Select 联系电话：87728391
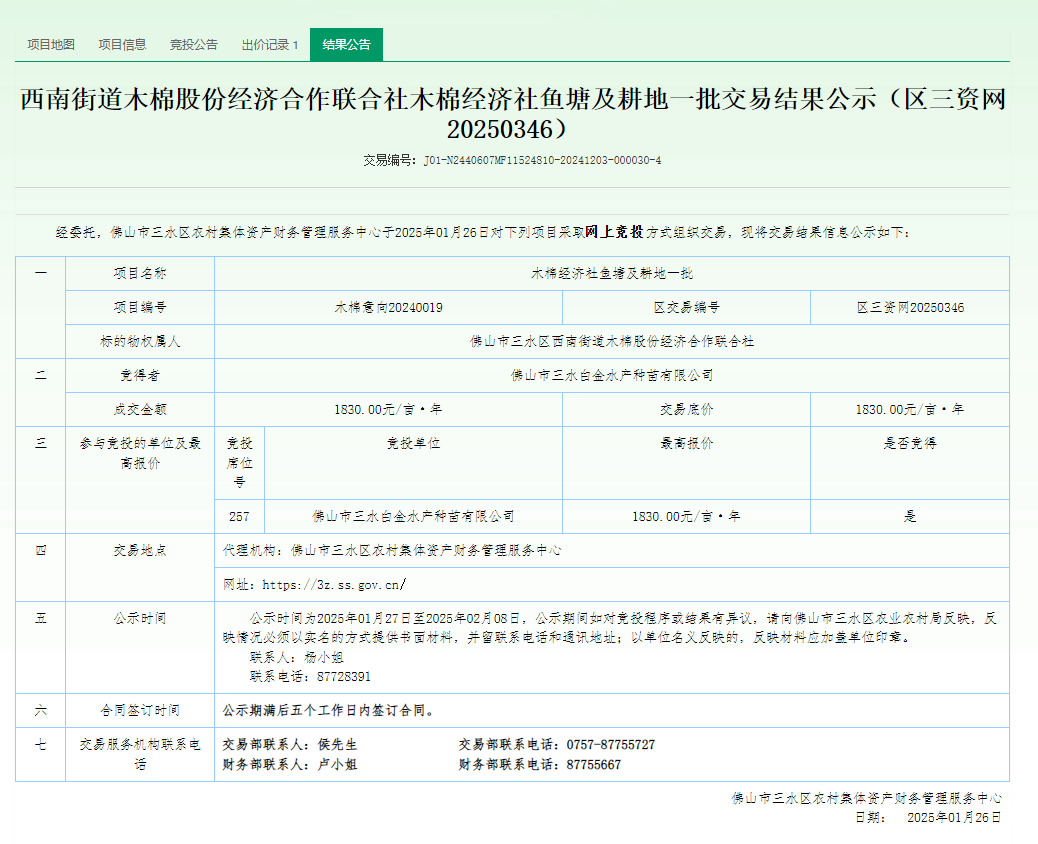Image resolution: width=1038 pixels, height=844 pixels. click(x=310, y=677)
